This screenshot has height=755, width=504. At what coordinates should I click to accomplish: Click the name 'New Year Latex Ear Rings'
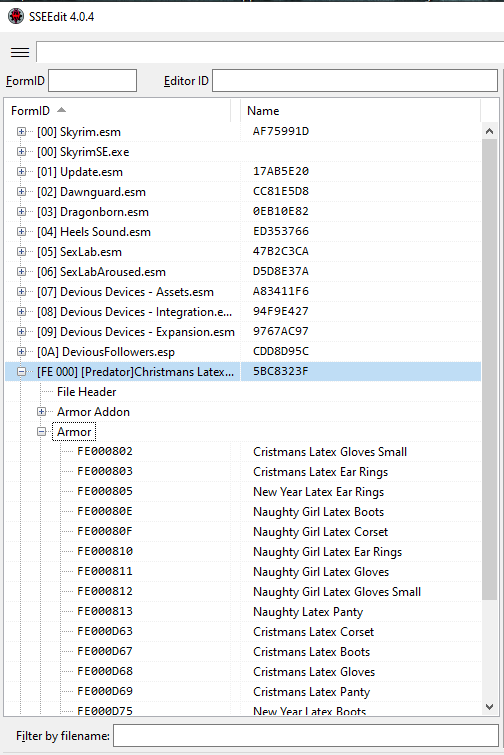[319, 492]
